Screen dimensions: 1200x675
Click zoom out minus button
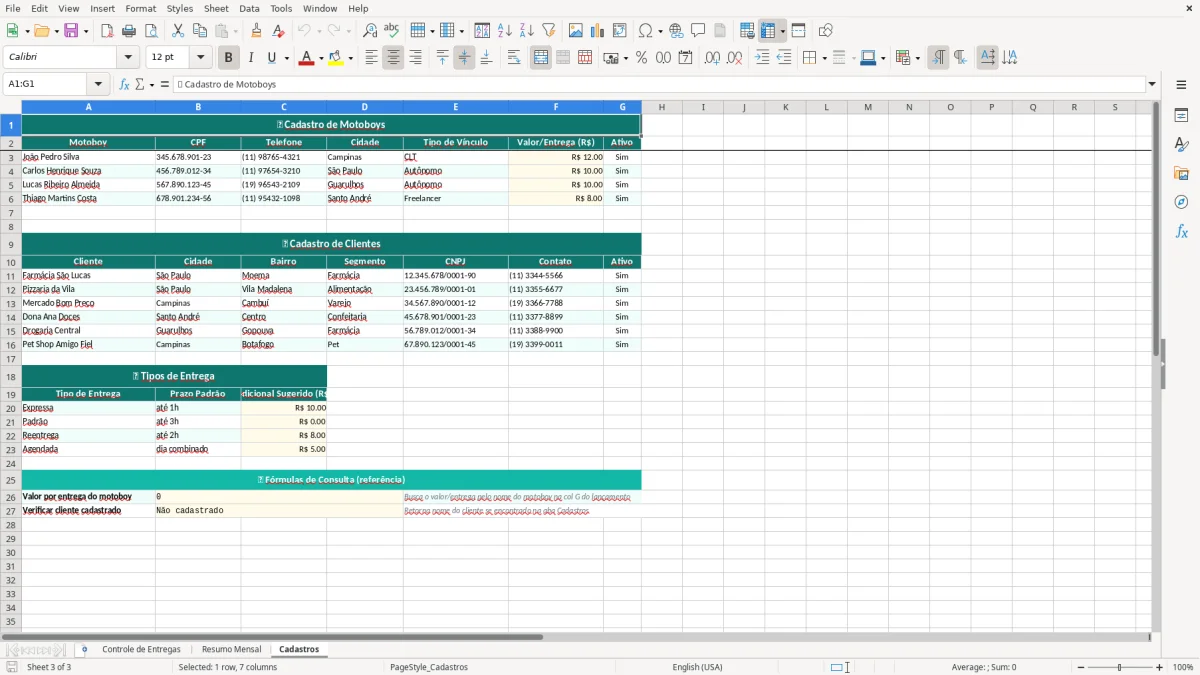coord(1079,667)
